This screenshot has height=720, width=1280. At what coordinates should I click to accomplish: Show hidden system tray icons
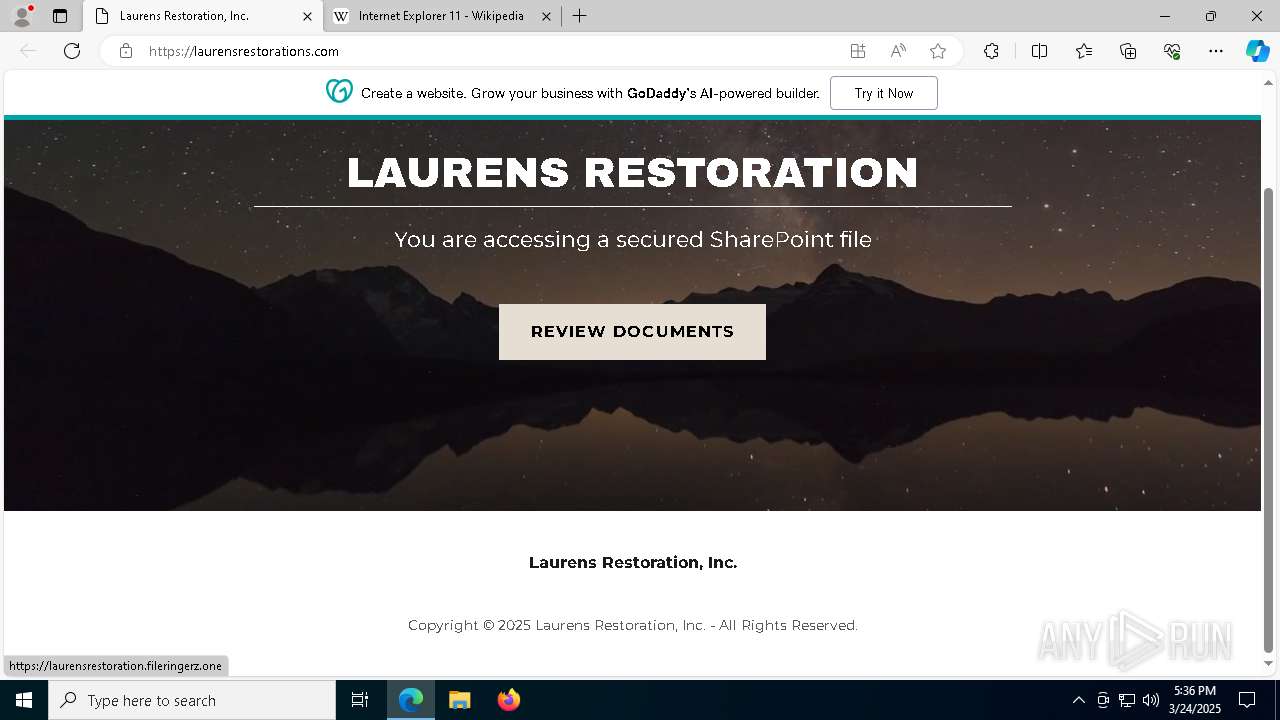(1078, 700)
